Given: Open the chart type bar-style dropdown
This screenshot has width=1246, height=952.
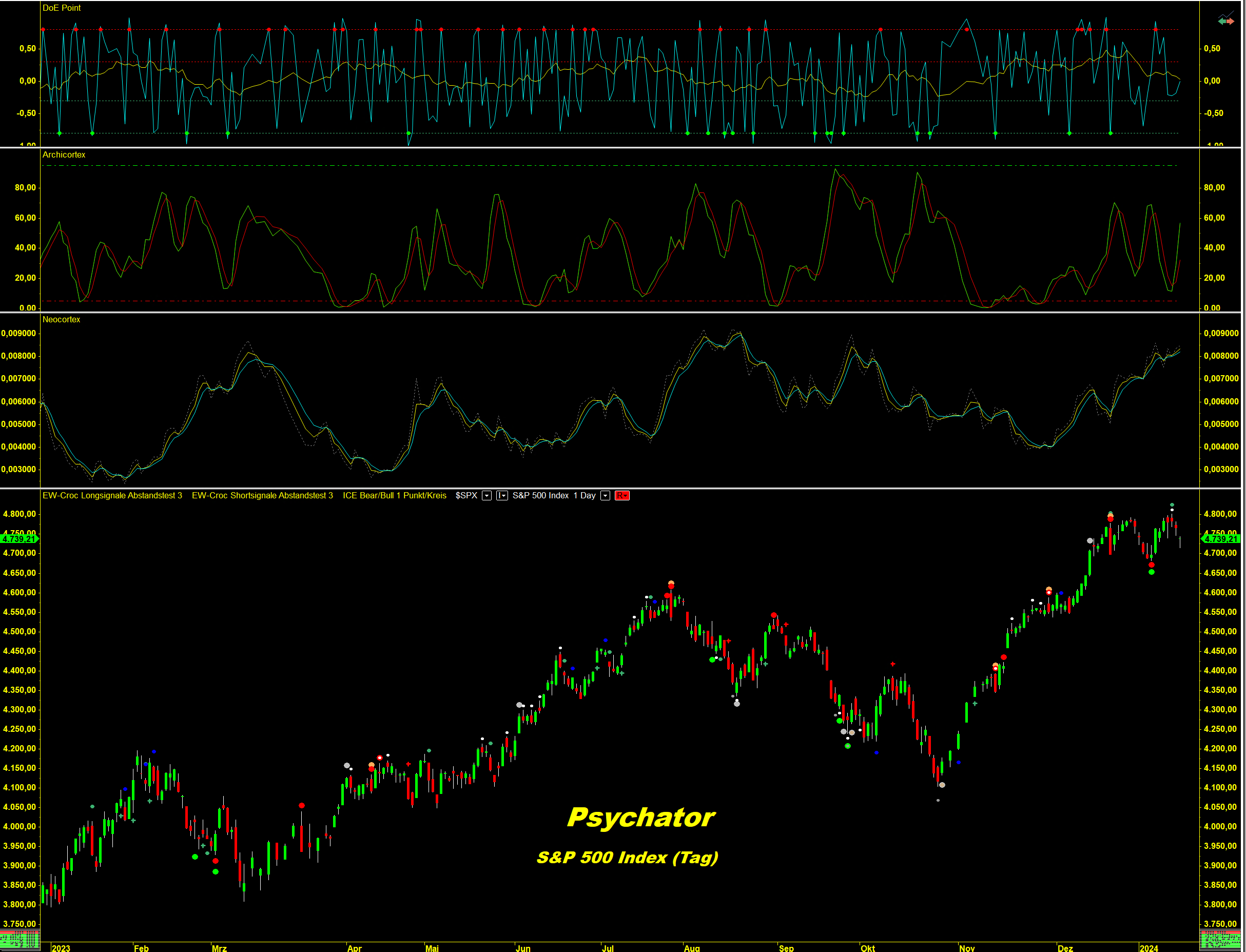Looking at the screenshot, I should (502, 496).
